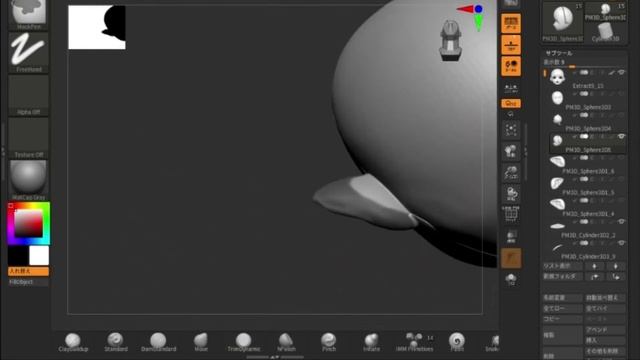Select the white main color swatch
Image resolution: width=640 pixels, height=360 pixels.
pos(39,256)
